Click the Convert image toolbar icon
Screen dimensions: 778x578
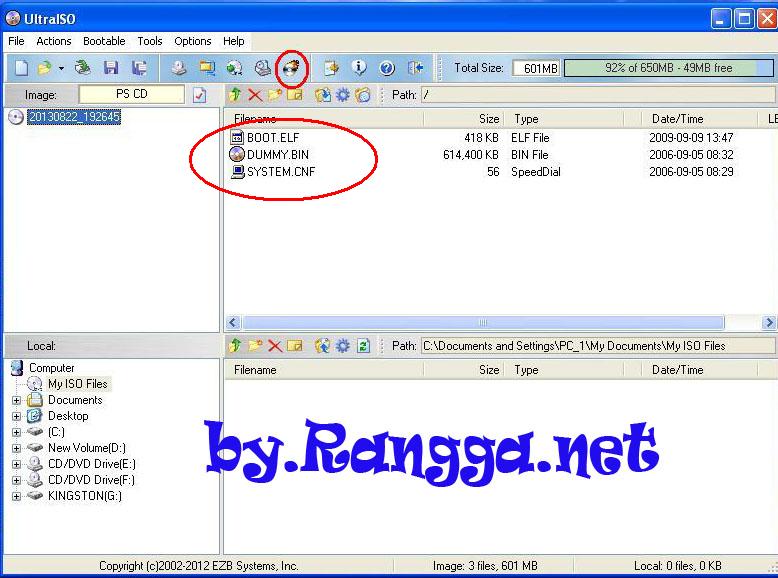234,67
